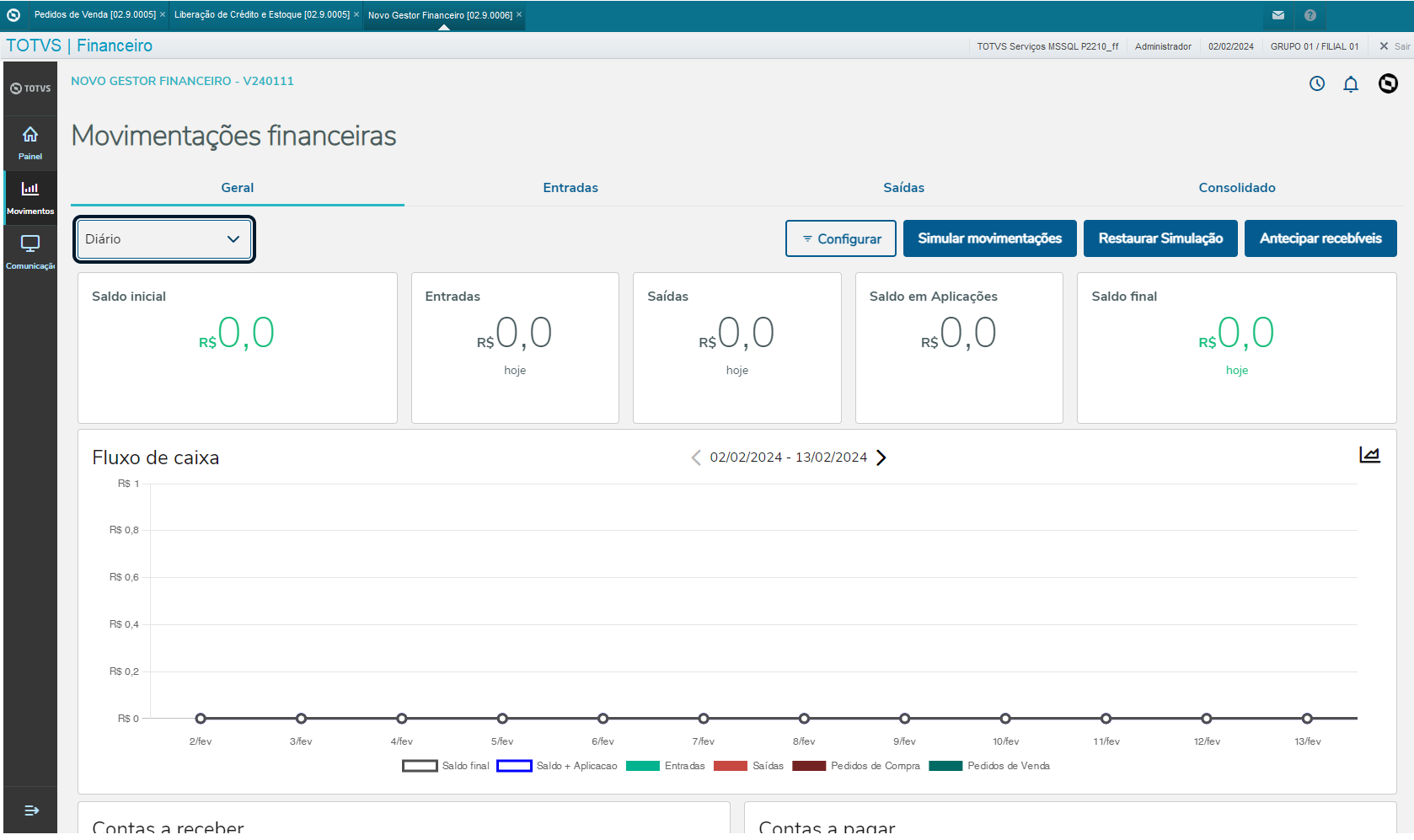This screenshot has width=1414, height=840.
Task: Open the Comunicação monitor icon
Action: [30, 243]
